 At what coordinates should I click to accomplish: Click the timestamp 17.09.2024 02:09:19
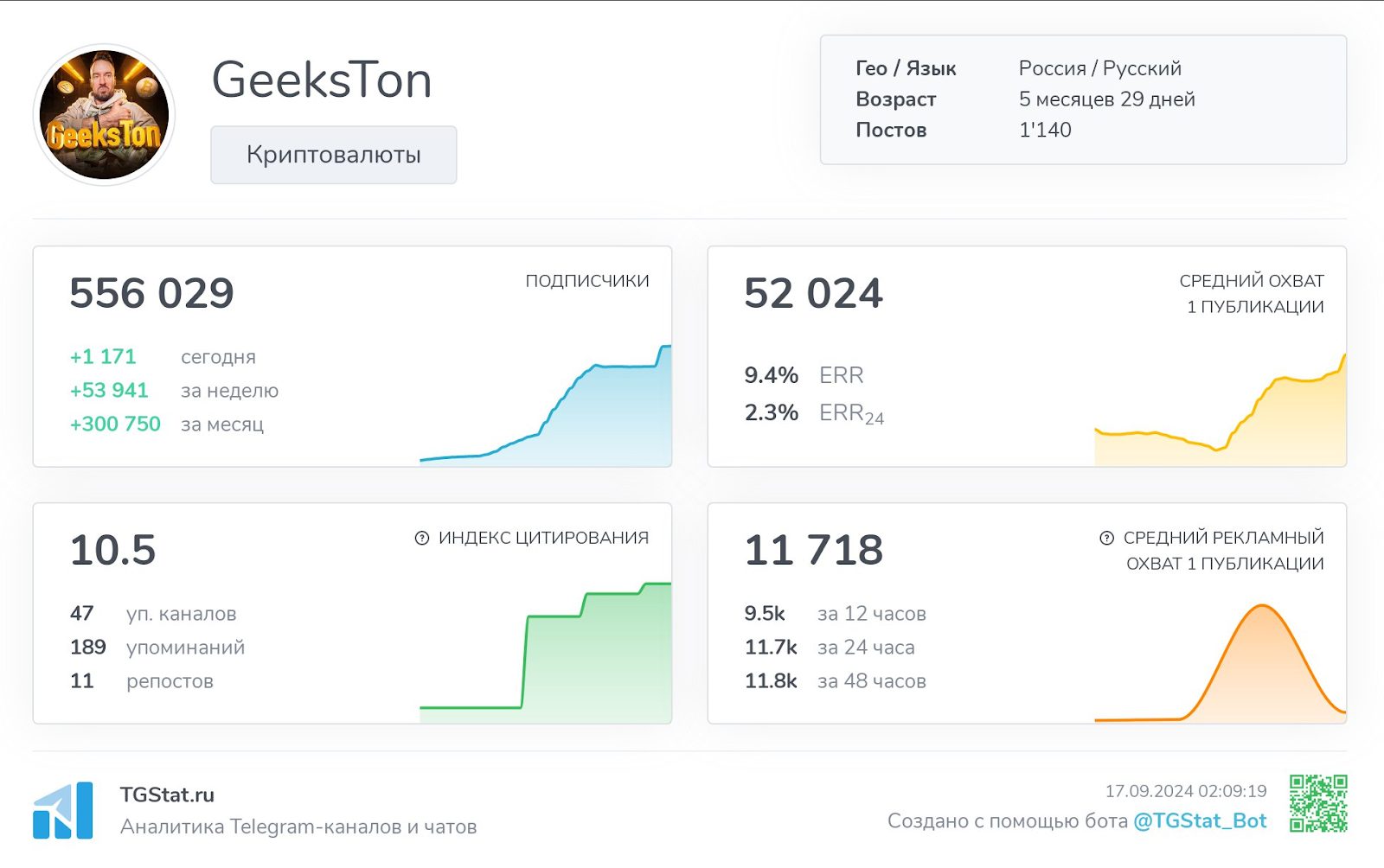(1186, 791)
